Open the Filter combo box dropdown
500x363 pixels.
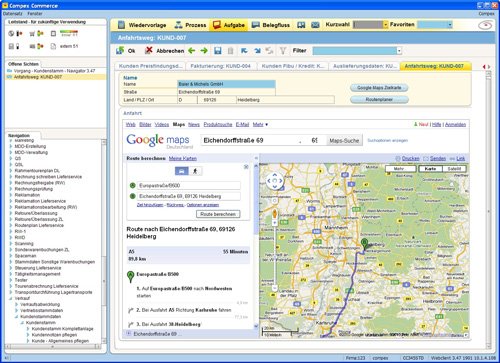click(x=399, y=51)
